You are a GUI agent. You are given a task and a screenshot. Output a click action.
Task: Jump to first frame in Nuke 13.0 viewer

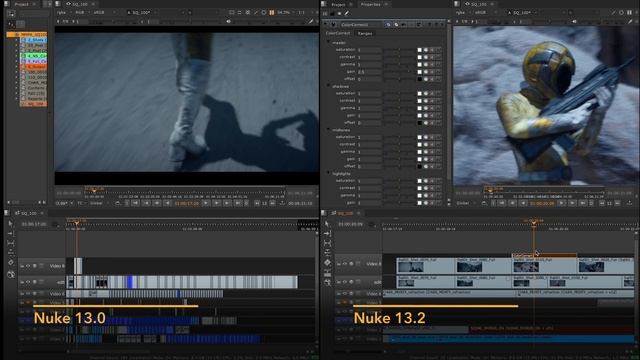(135, 203)
